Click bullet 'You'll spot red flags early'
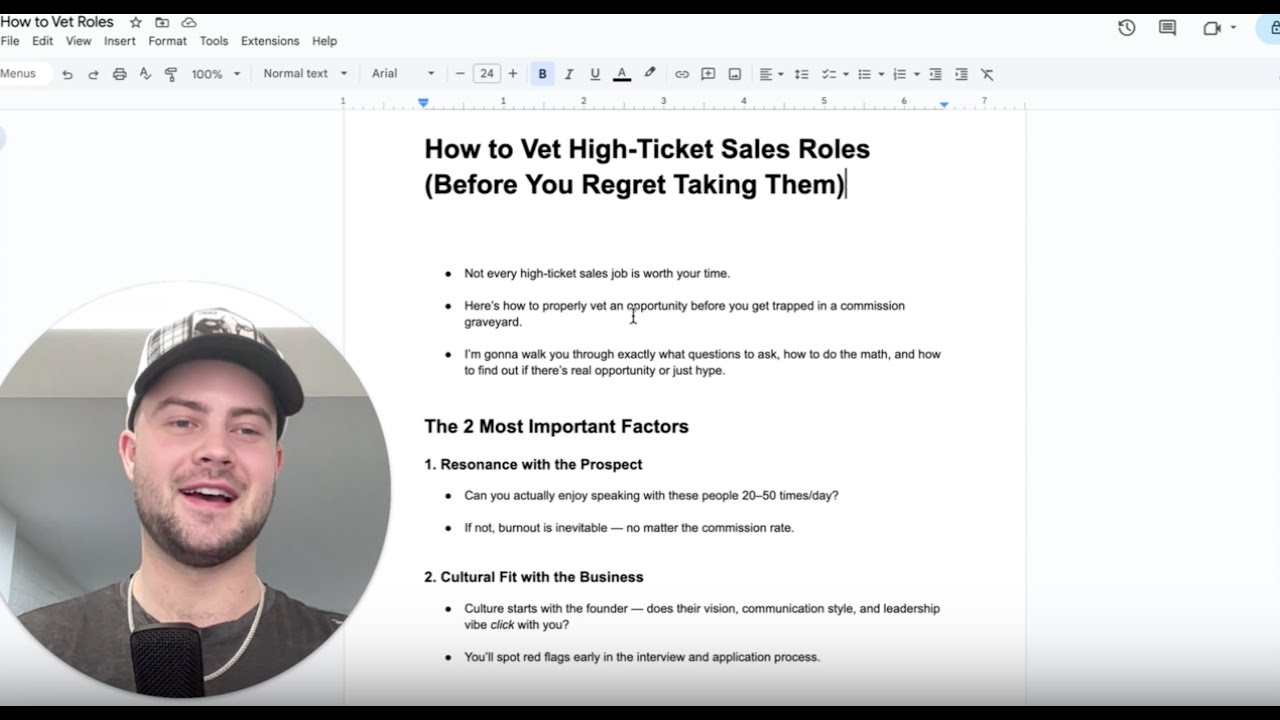The width and height of the screenshot is (1280, 720). point(642,657)
